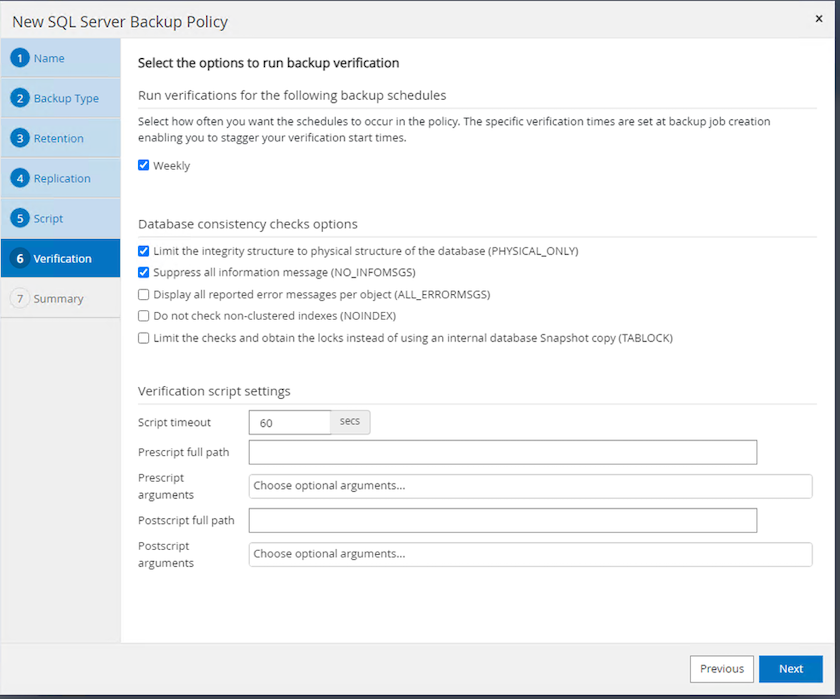Toggle Suppress all information message (NO_INFOMSGS)
Image resolution: width=840 pixels, height=699 pixels.
[x=144, y=272]
